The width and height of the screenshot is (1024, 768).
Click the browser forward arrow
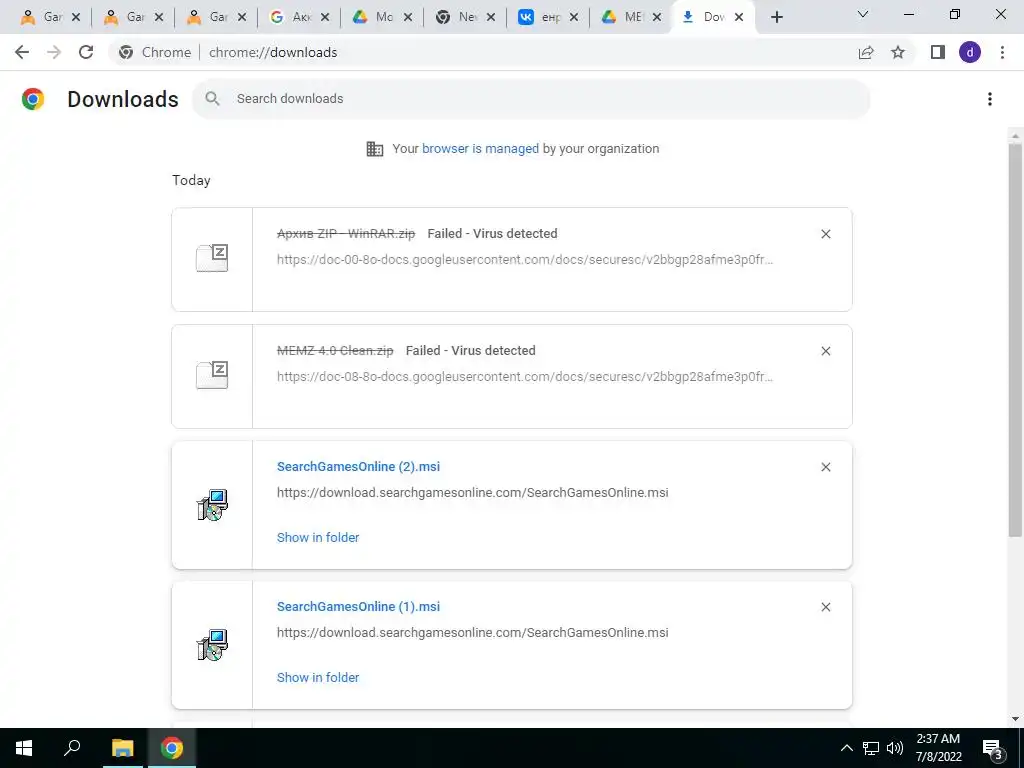(x=54, y=52)
